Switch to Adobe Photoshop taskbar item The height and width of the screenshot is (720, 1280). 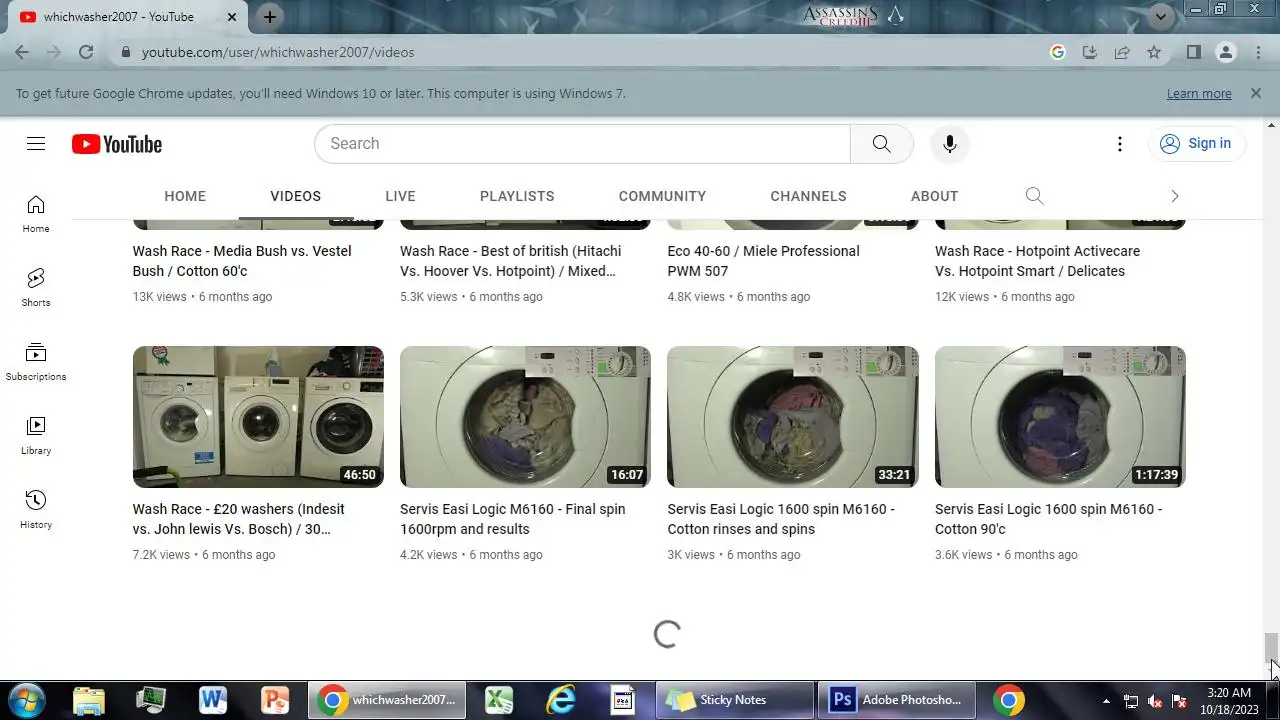(898, 700)
